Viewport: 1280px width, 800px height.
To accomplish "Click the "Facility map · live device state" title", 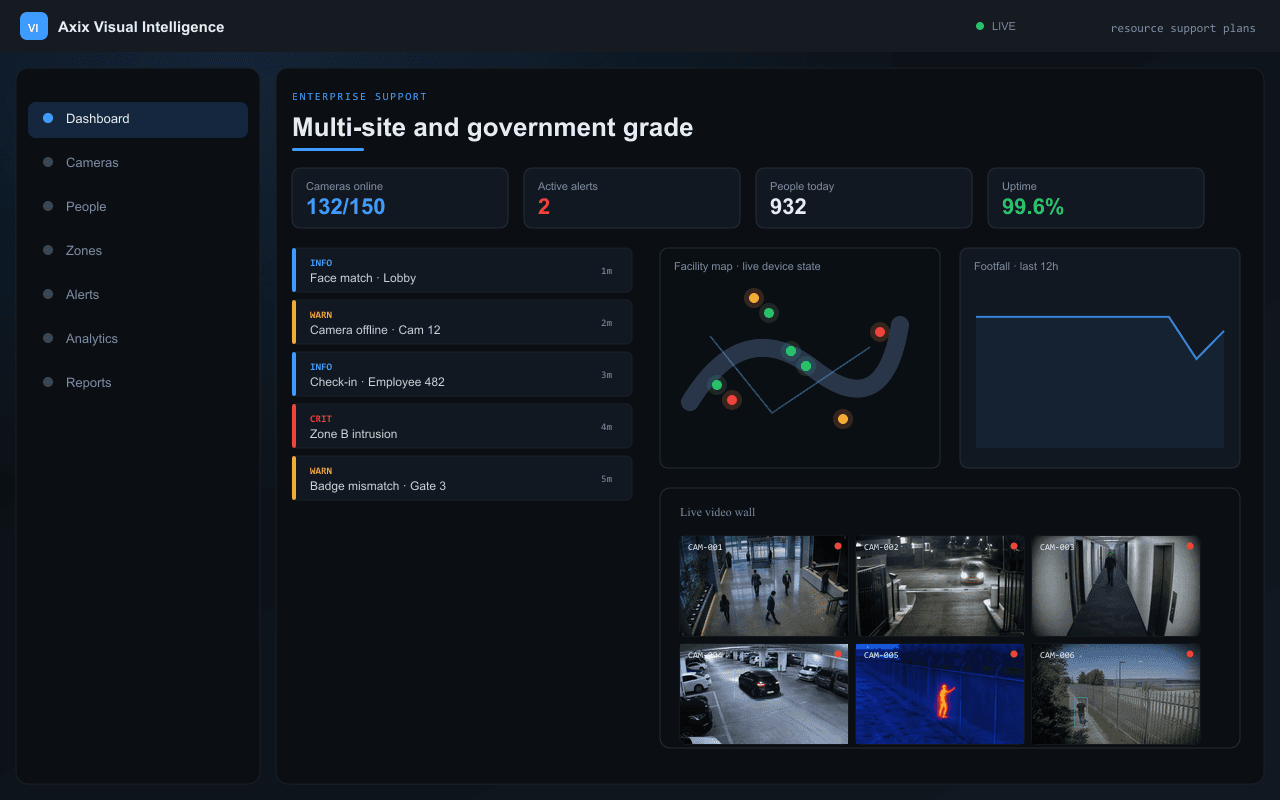I will coord(747,267).
